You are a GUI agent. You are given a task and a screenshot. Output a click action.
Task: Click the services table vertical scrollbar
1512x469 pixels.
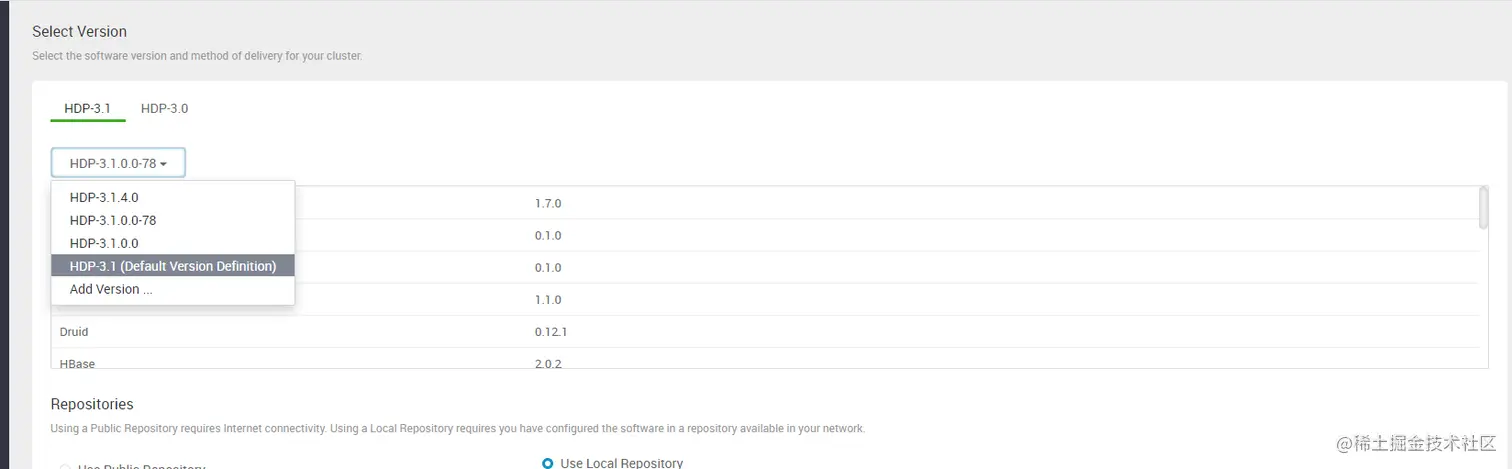click(x=1483, y=208)
